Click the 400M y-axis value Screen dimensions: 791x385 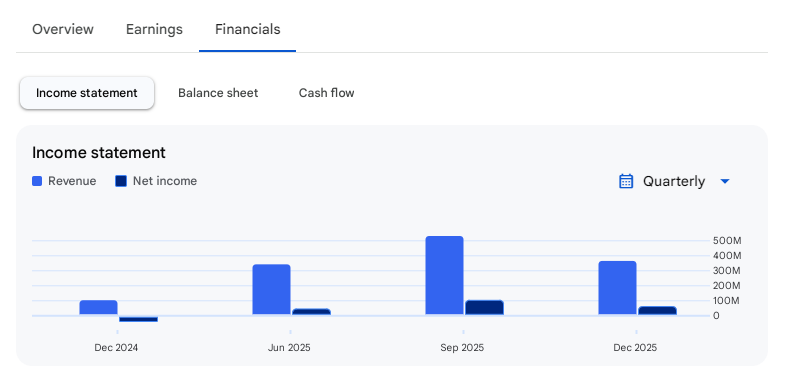(x=727, y=256)
